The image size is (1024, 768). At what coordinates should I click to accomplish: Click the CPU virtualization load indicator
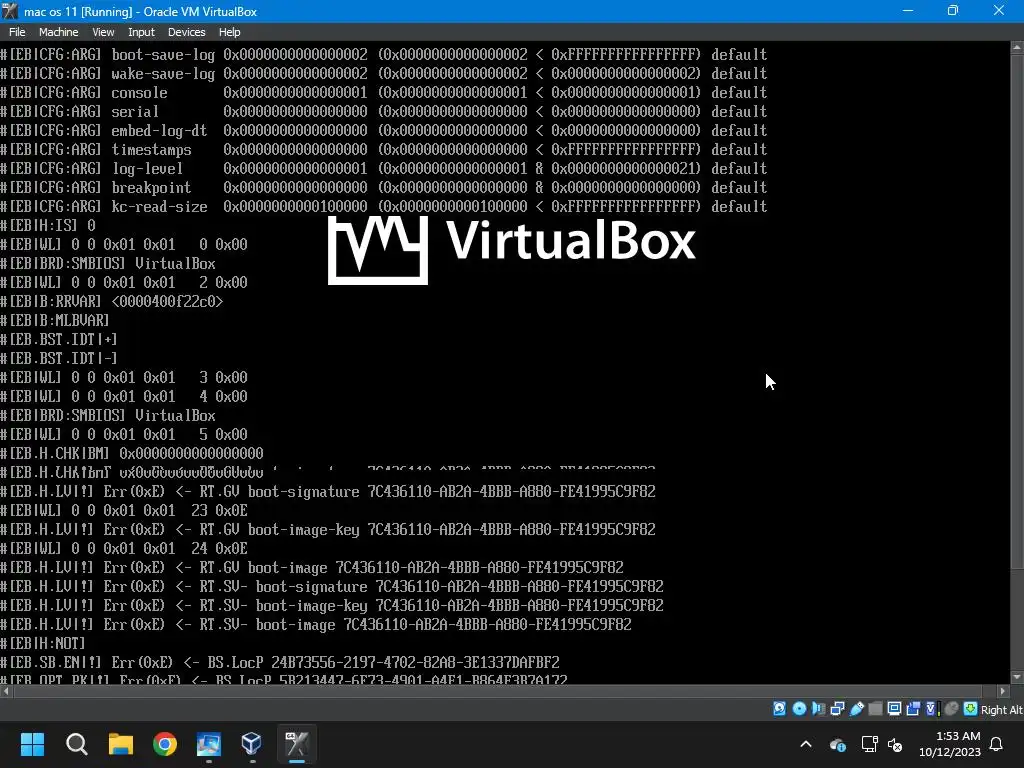click(x=933, y=709)
